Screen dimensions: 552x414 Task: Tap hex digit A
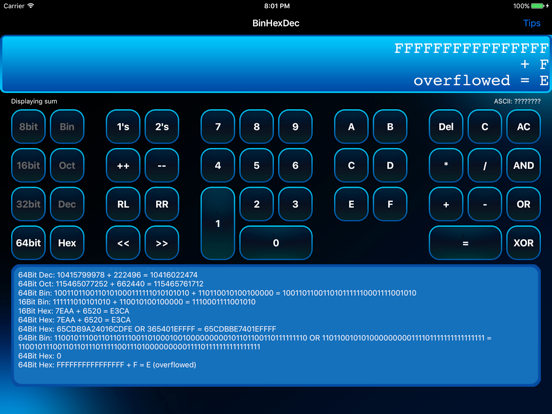351,126
